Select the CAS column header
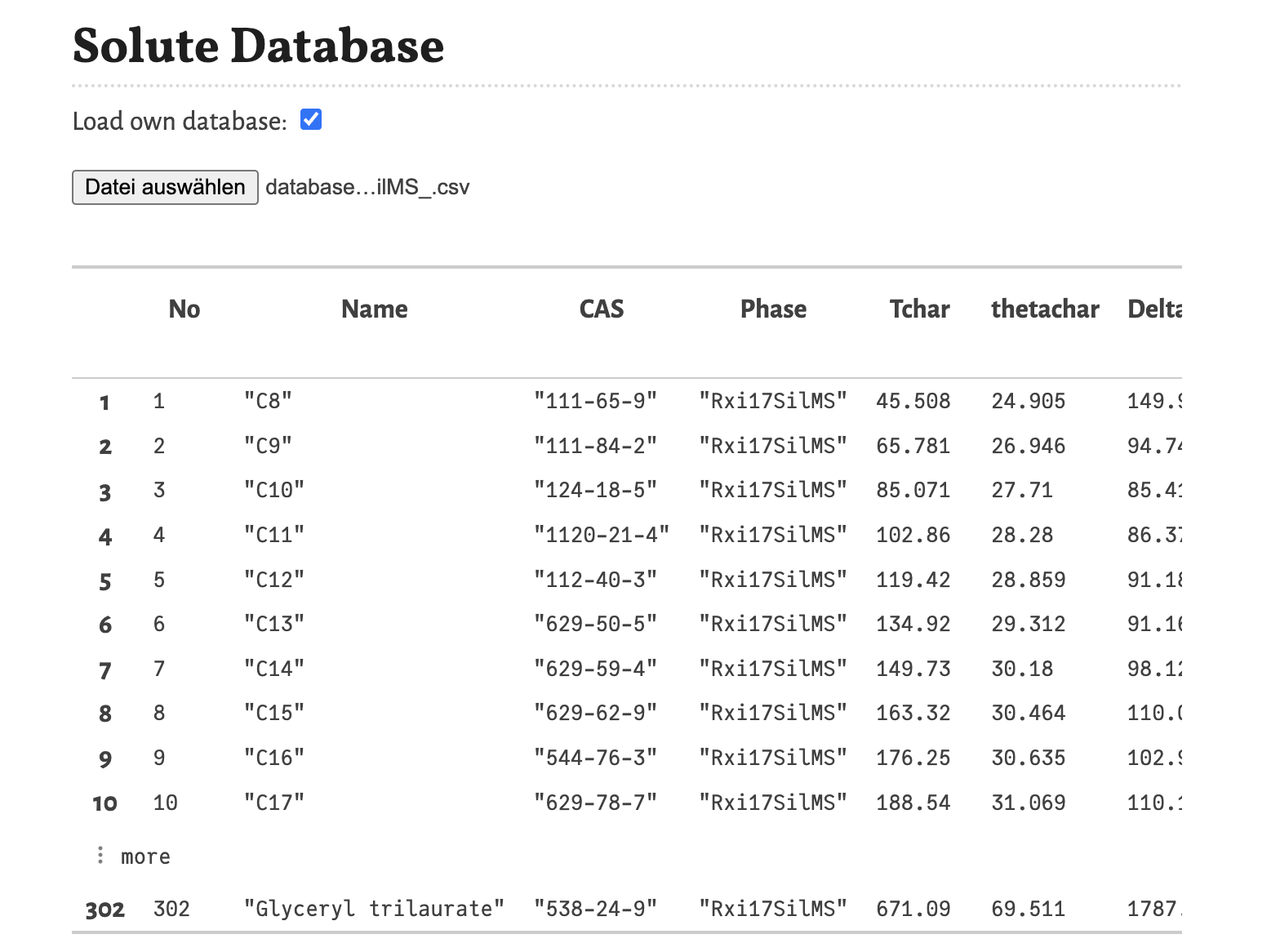Screen dimensions: 1280x952 [601, 309]
